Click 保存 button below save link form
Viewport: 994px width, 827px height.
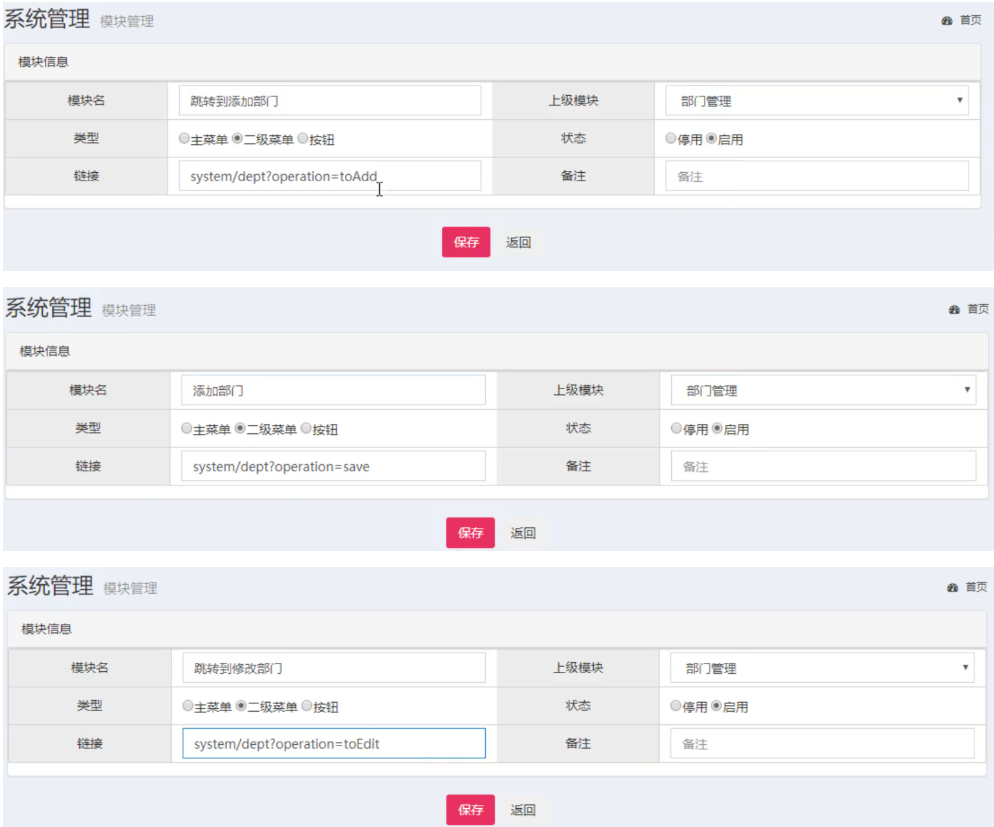click(470, 532)
